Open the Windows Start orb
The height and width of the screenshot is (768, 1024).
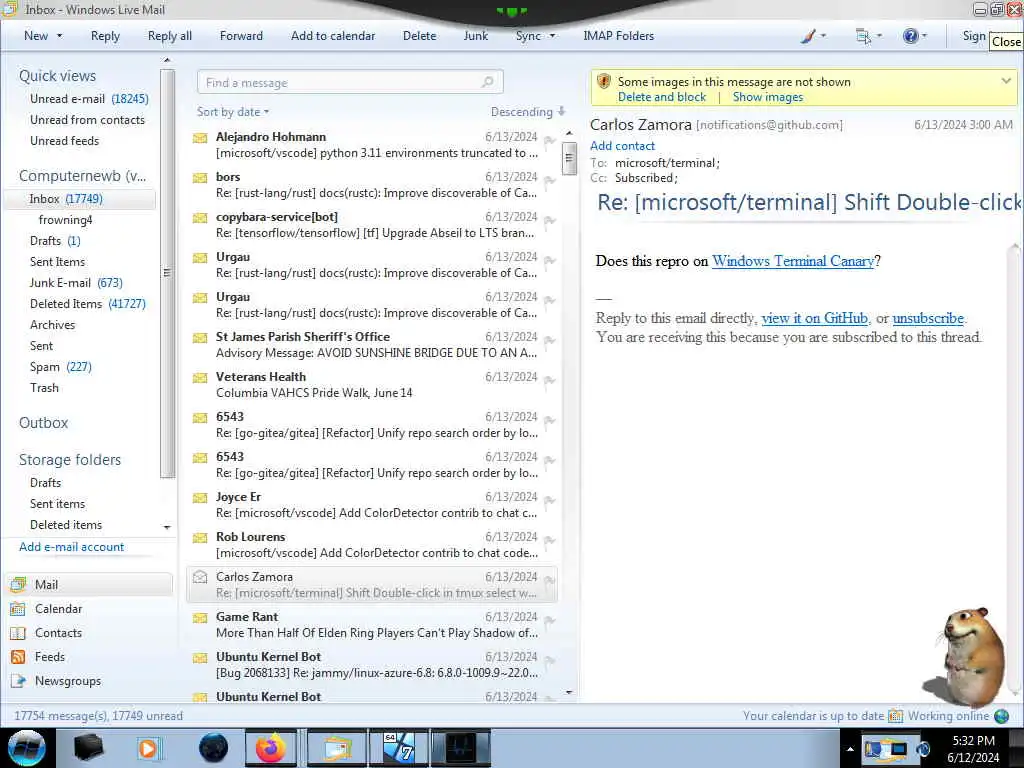point(27,748)
